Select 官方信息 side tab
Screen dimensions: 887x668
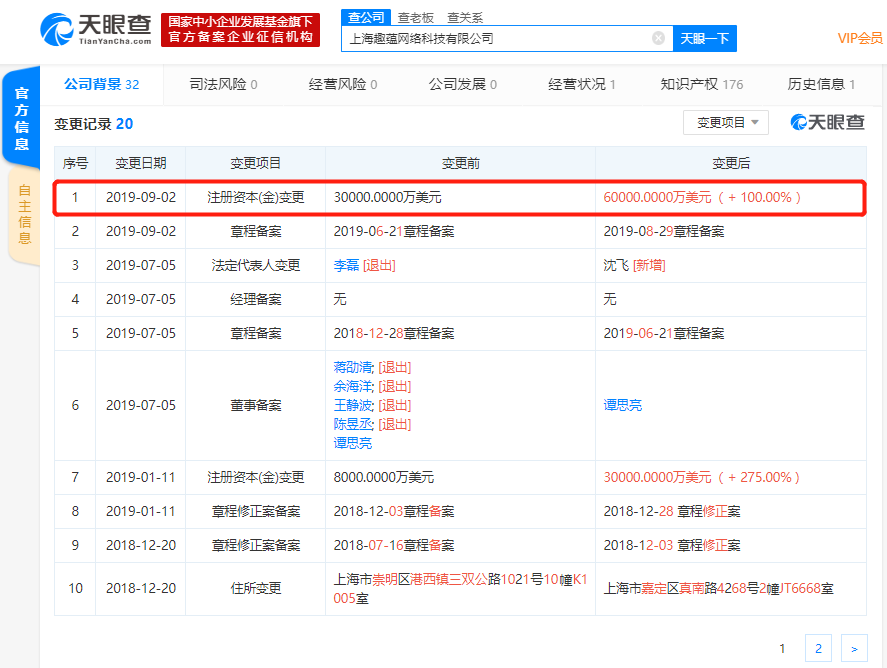click(21, 119)
